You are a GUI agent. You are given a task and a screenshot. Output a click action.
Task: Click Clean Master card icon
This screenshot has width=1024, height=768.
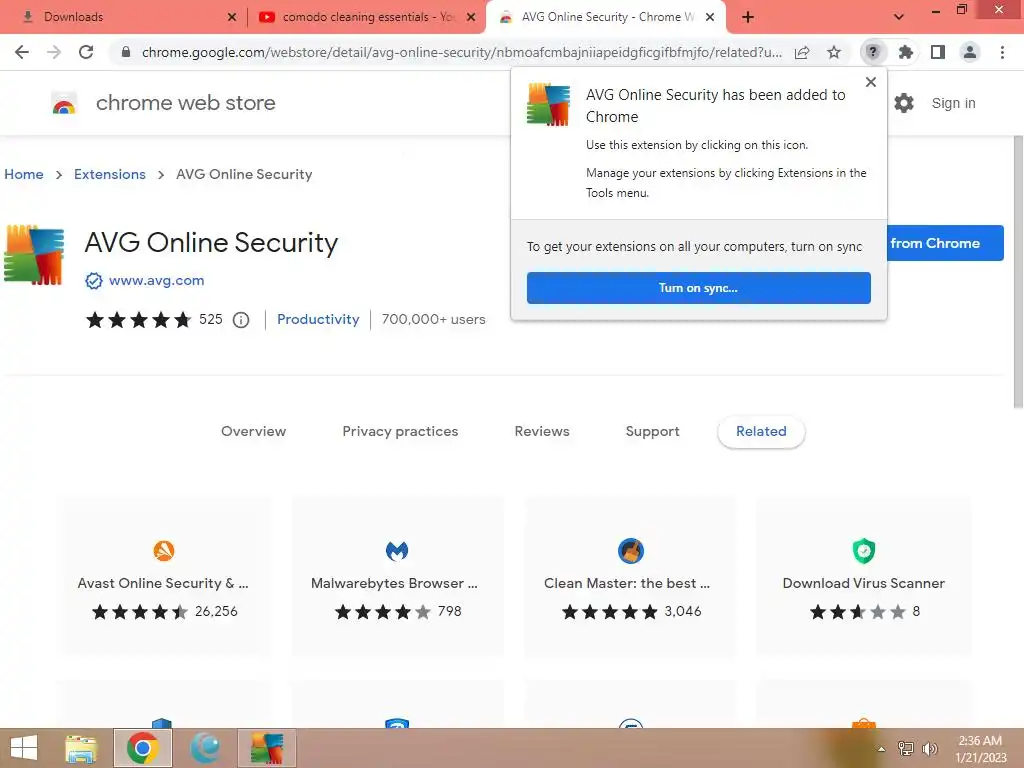tap(631, 551)
